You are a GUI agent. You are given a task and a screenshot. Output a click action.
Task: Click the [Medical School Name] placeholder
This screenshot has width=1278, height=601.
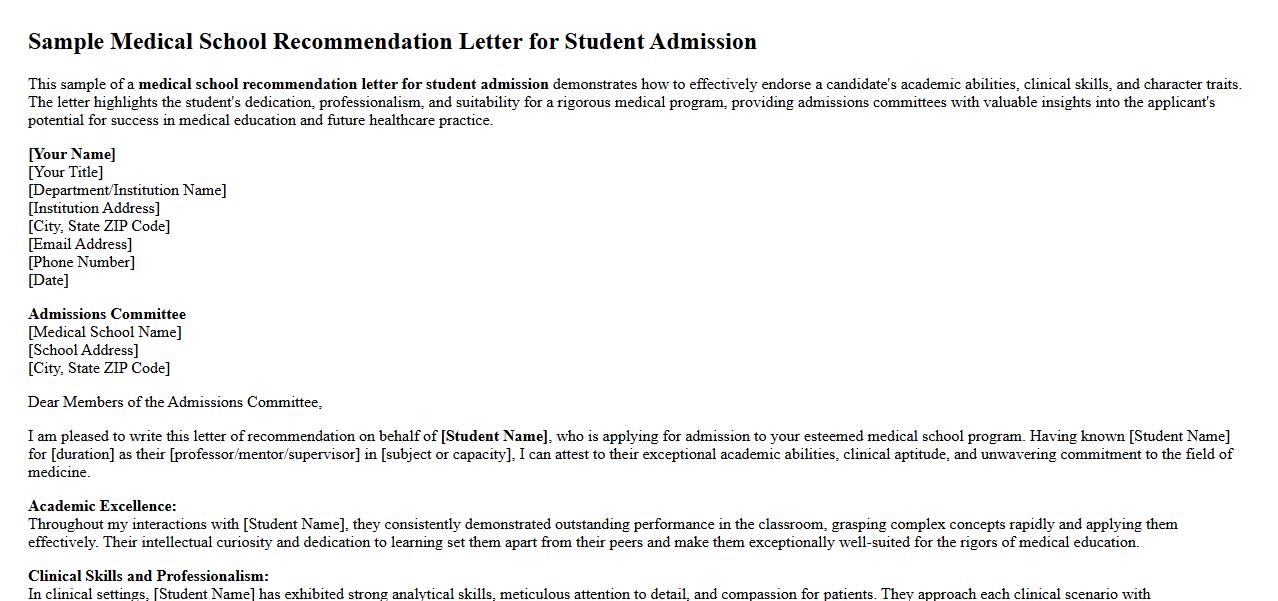[x=105, y=332]
